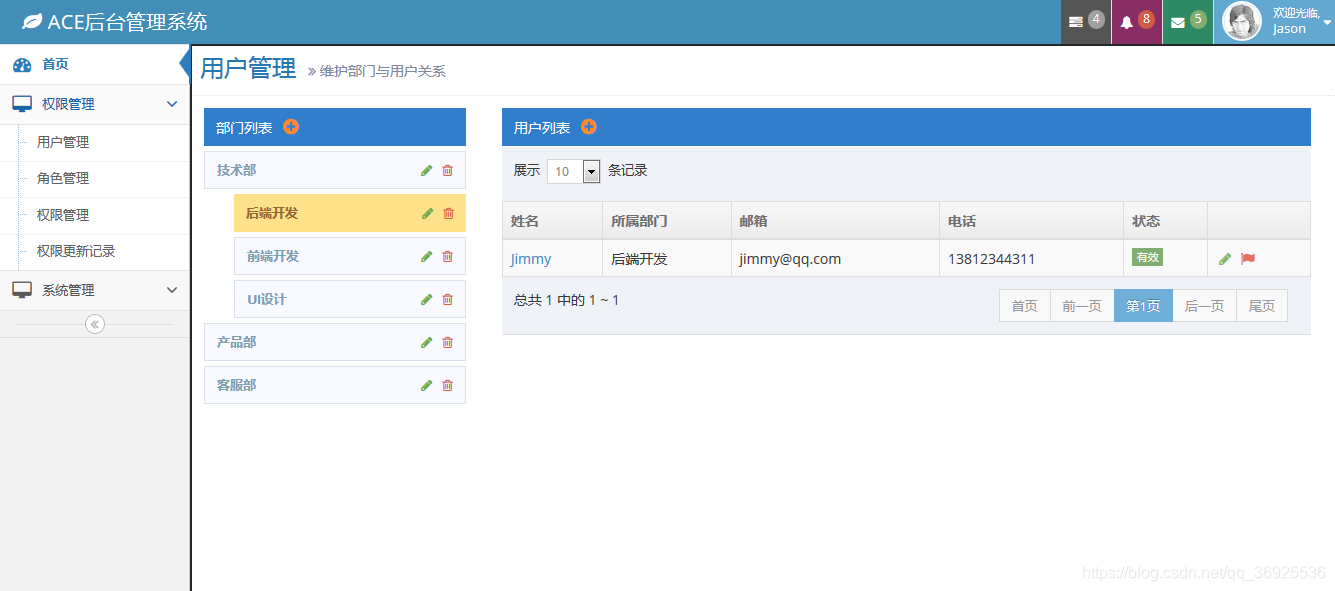Viewport: 1335px width, 591px height.
Task: Click the monitor icon beside 权限管理
Action: pos(22,104)
